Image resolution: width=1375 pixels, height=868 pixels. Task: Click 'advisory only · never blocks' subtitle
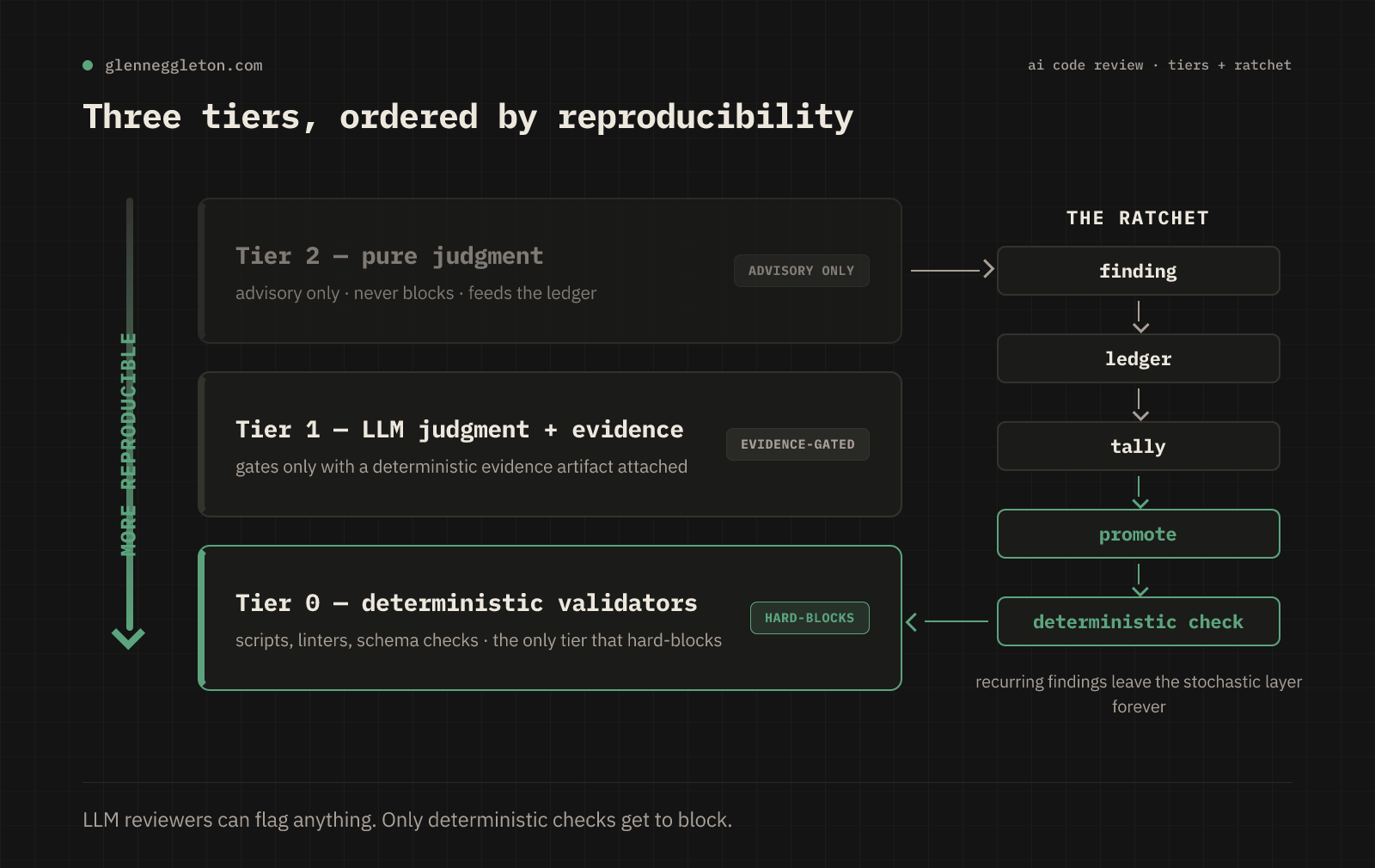(416, 293)
